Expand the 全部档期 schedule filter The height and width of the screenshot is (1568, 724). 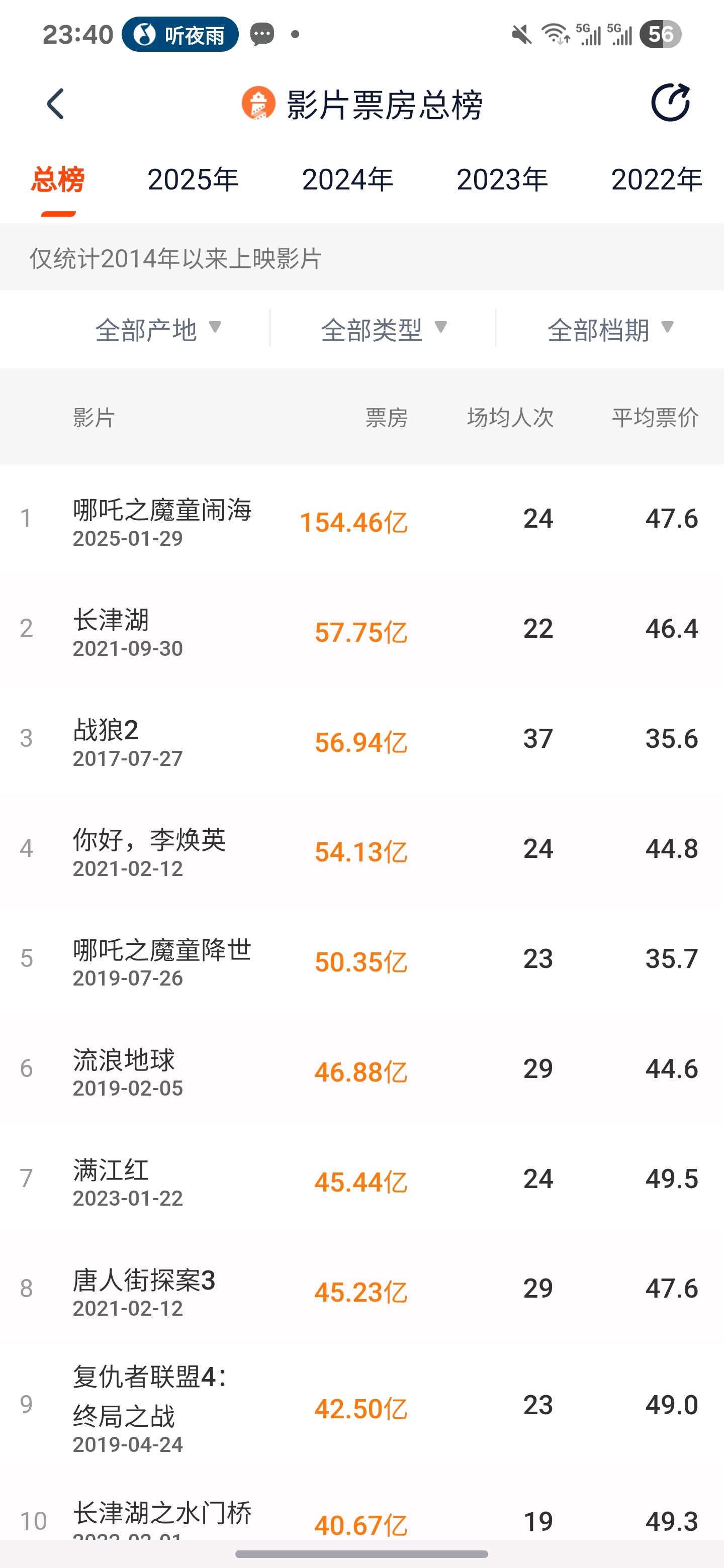pyautogui.click(x=611, y=329)
